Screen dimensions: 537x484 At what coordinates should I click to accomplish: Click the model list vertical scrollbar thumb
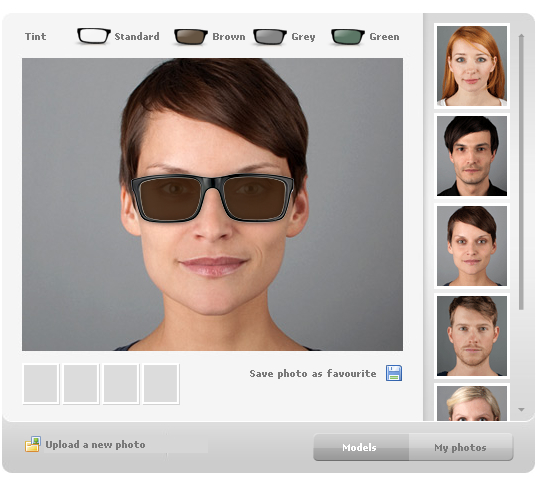click(521, 172)
